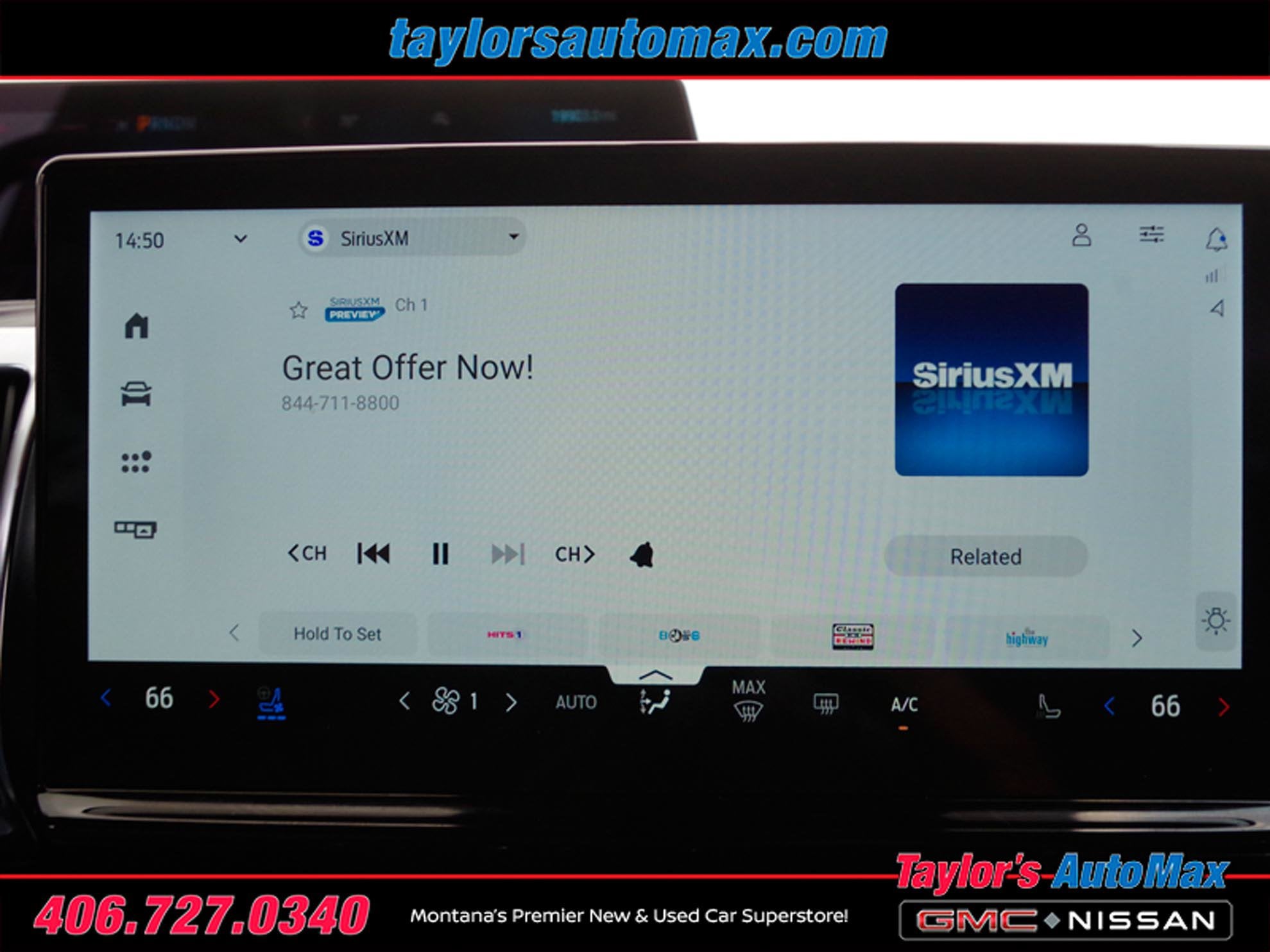This screenshot has width=1270, height=952.
Task: Set an alert with the bell by CH>
Action: pyautogui.click(x=642, y=555)
